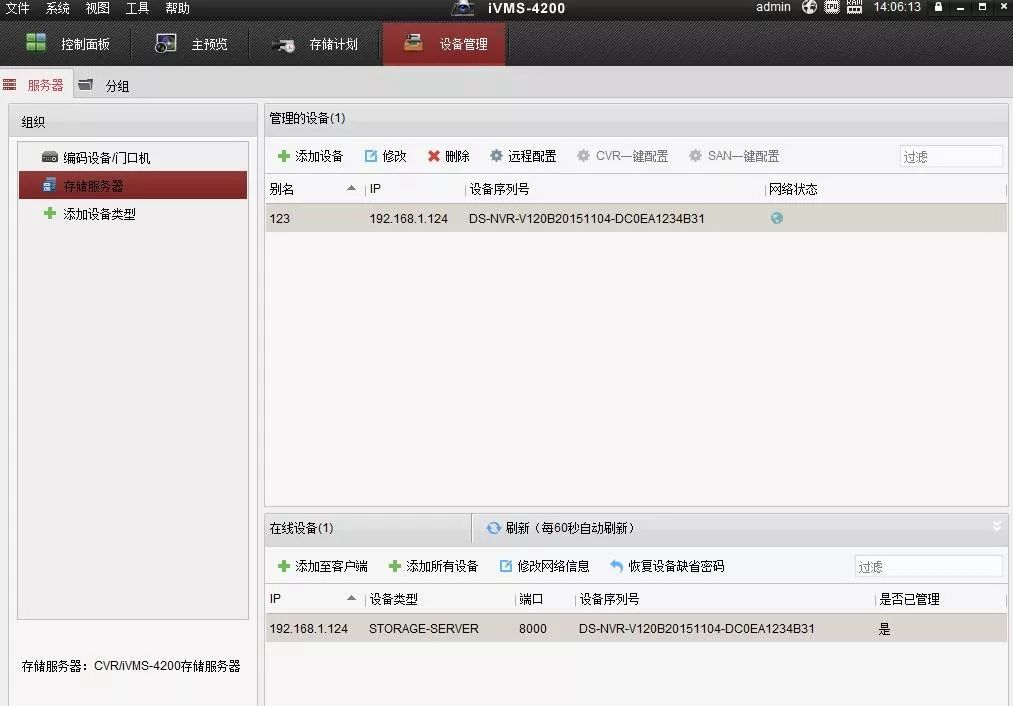Click the storage schedule icon

coord(283,45)
